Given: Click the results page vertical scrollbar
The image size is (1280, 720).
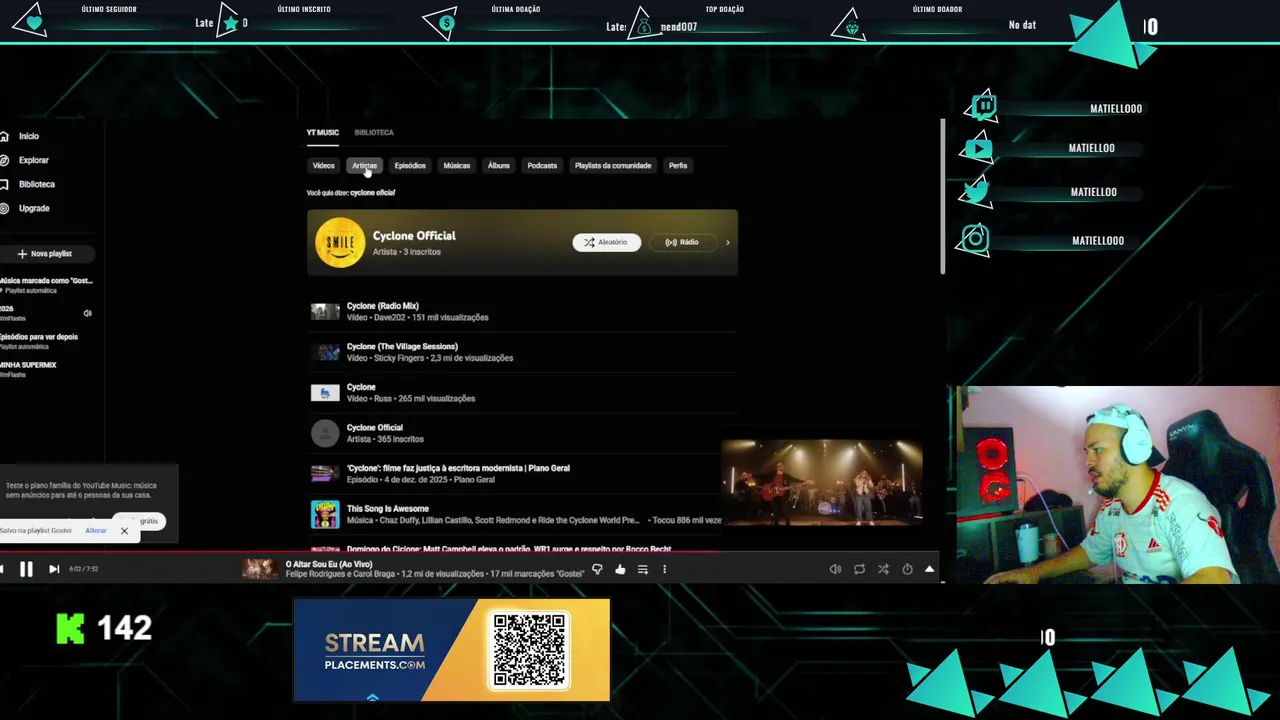Looking at the screenshot, I should (942, 195).
